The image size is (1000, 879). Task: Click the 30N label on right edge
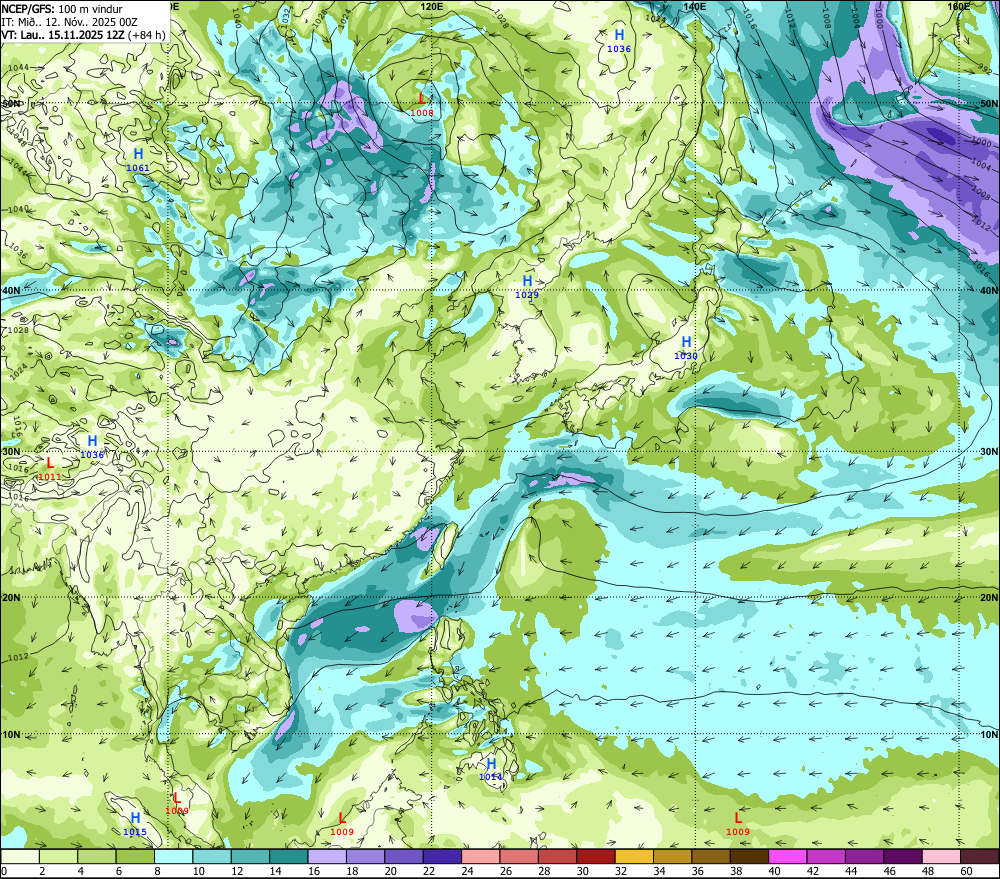[x=989, y=452]
